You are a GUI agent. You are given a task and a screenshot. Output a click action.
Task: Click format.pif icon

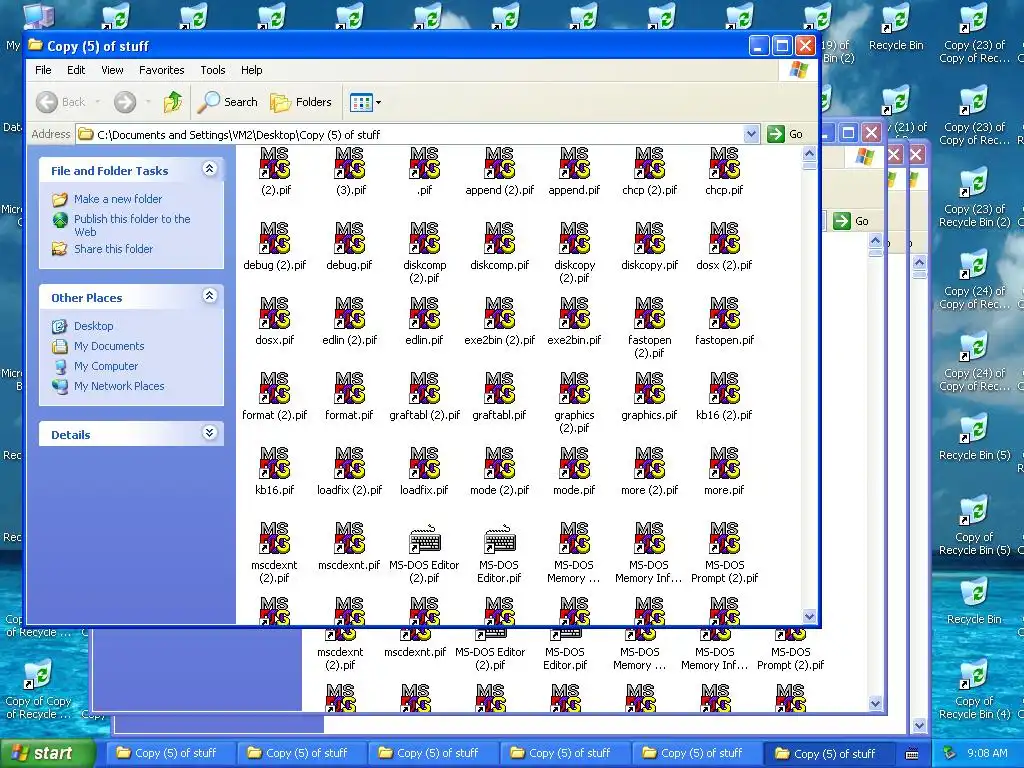(x=349, y=388)
